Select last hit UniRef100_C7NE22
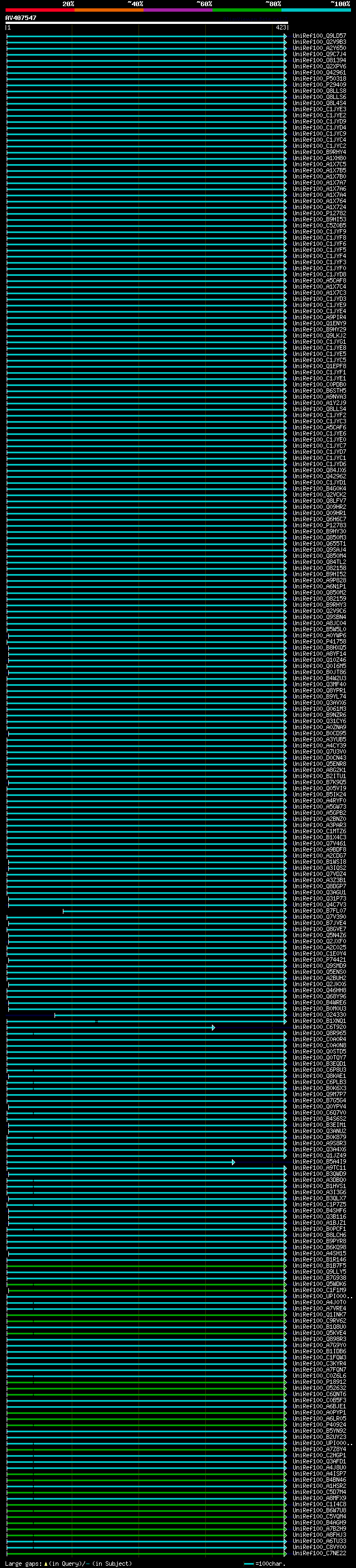The image size is (356, 1568). (319, 1554)
